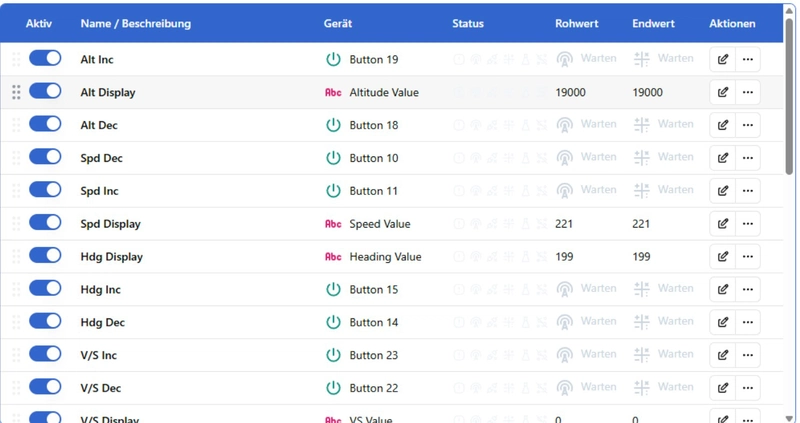The width and height of the screenshot is (800, 423).
Task: Disable the Alt Inc active toggle
Action: click(45, 59)
